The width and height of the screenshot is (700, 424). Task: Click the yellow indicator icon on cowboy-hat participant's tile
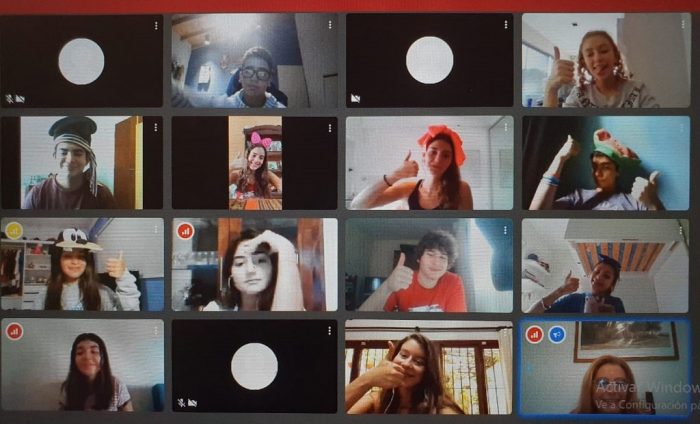(x=14, y=231)
